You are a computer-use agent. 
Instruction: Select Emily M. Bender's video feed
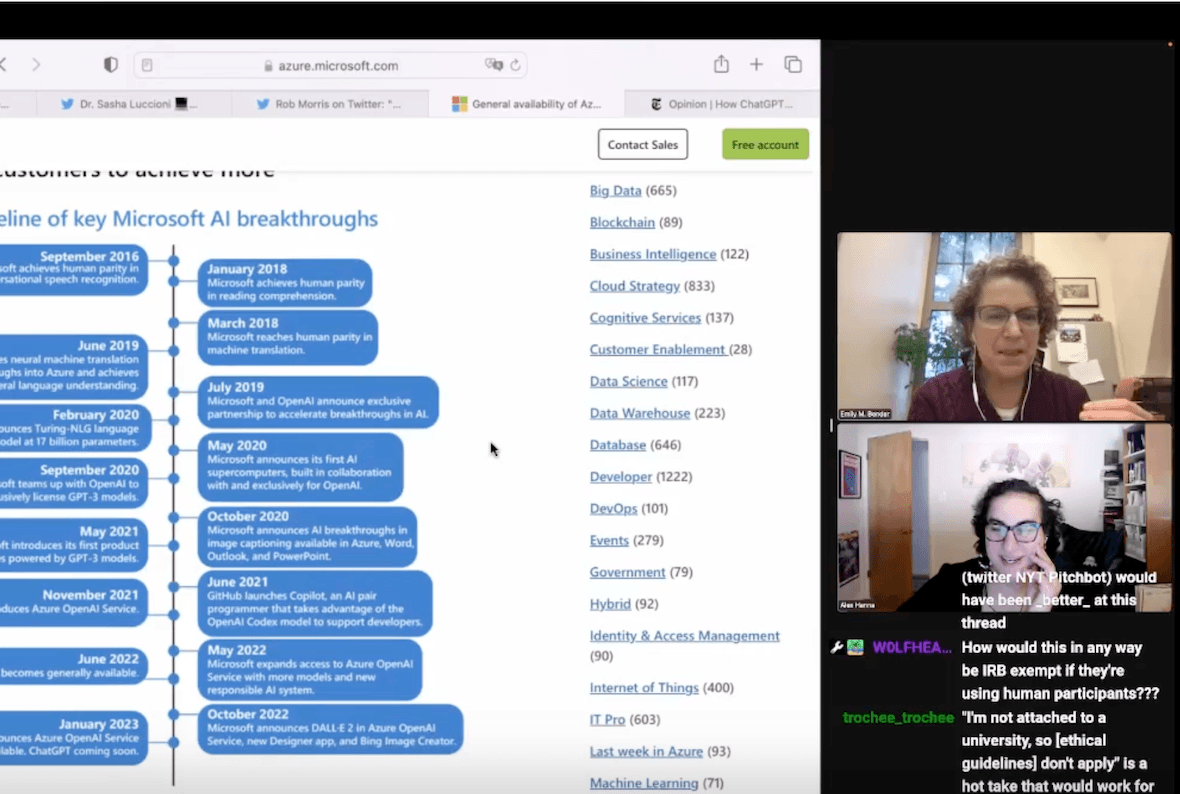pos(1004,327)
